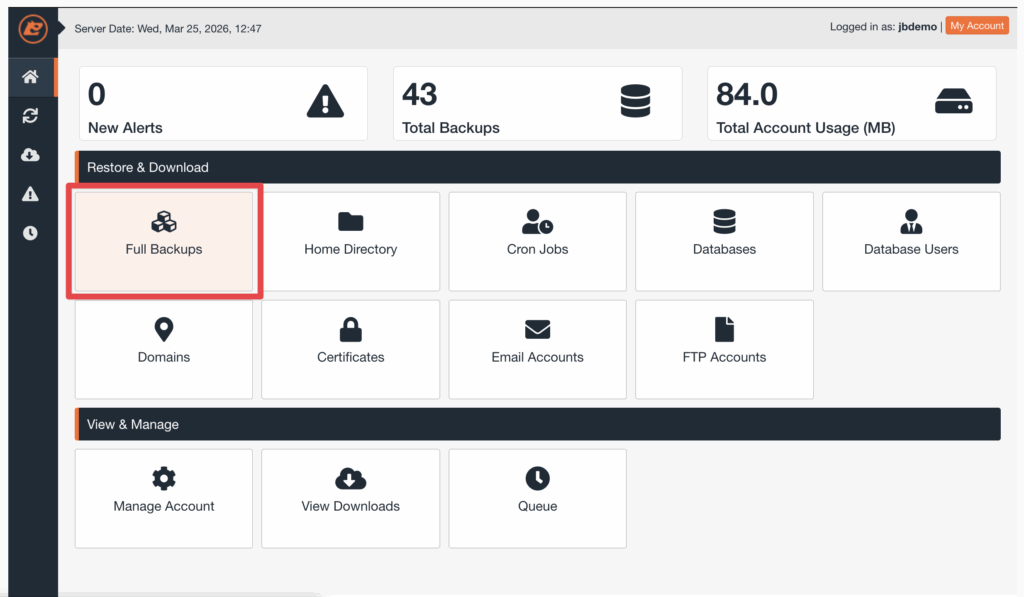Viewport: 1024px width, 597px height.
Task: Open the Domains tile
Action: click(x=164, y=349)
